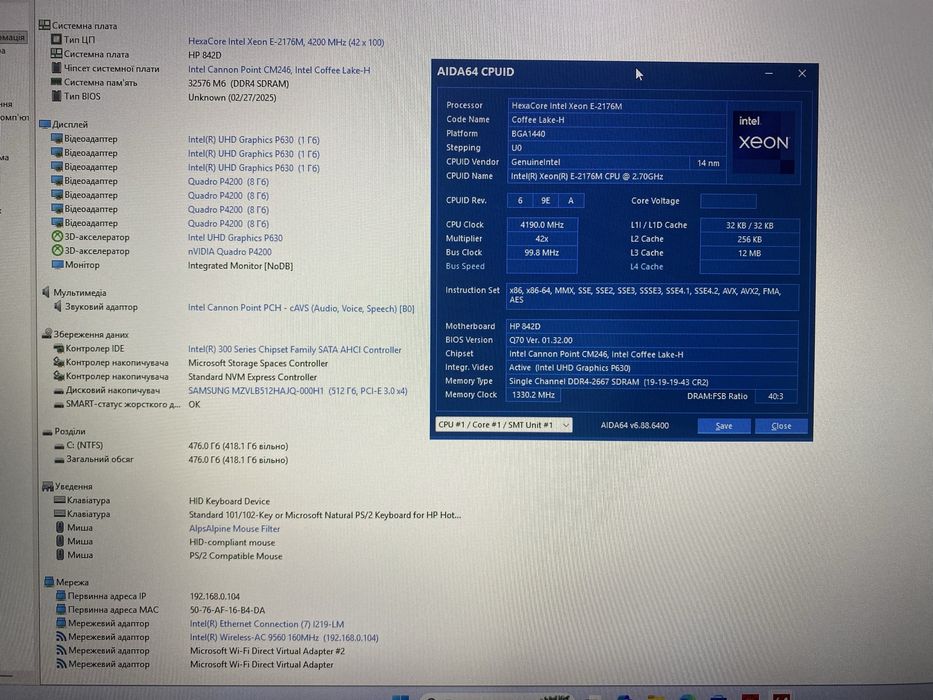Screen dimensions: 933x700
Task: Click the 14 nm process field
Action: point(708,162)
